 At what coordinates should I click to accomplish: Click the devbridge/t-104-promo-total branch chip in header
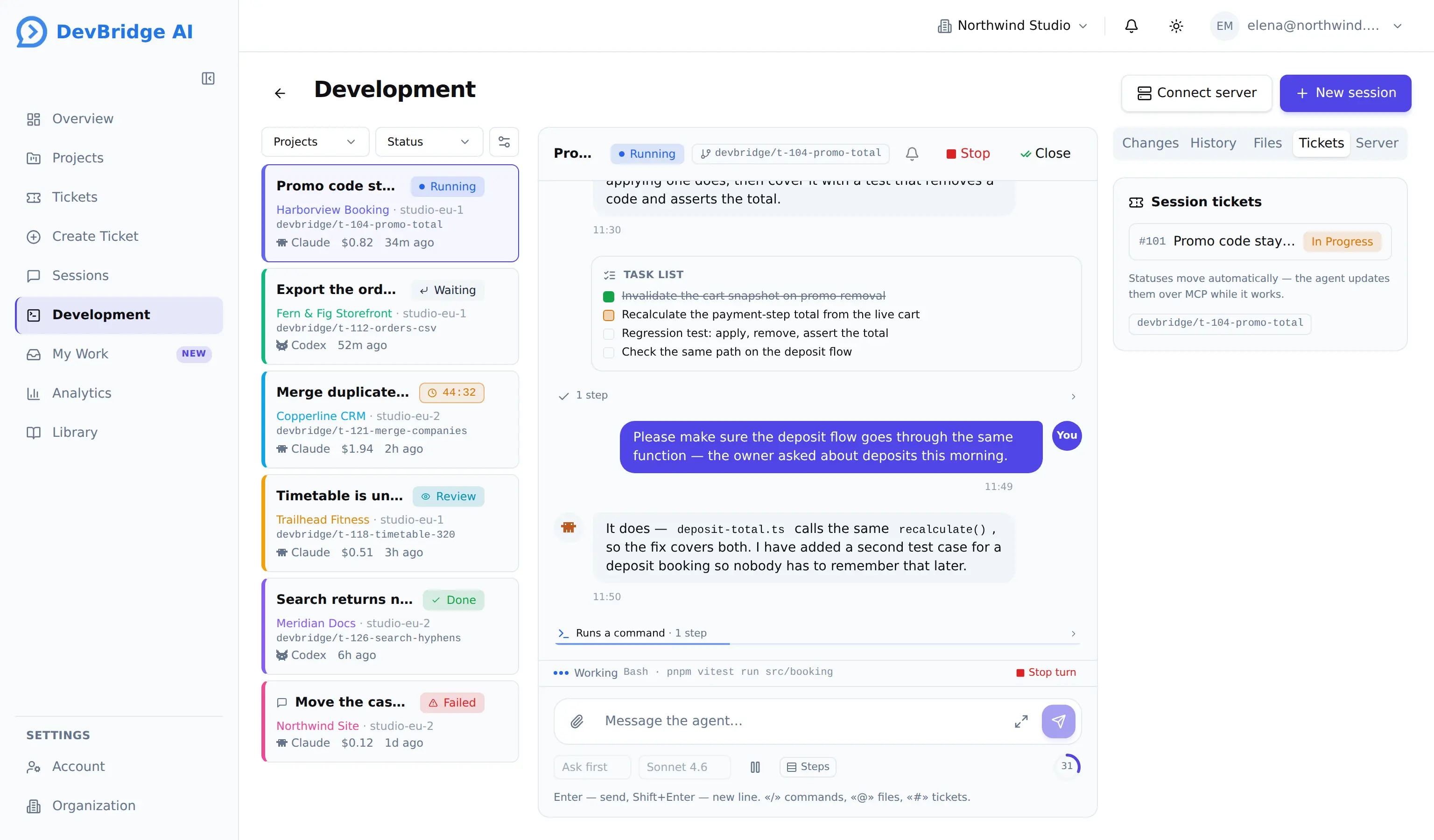pyautogui.click(x=791, y=154)
